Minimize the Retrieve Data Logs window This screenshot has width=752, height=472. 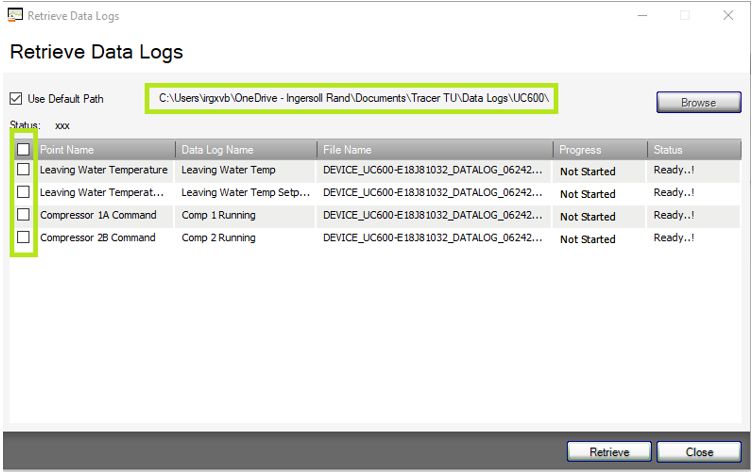coord(642,16)
